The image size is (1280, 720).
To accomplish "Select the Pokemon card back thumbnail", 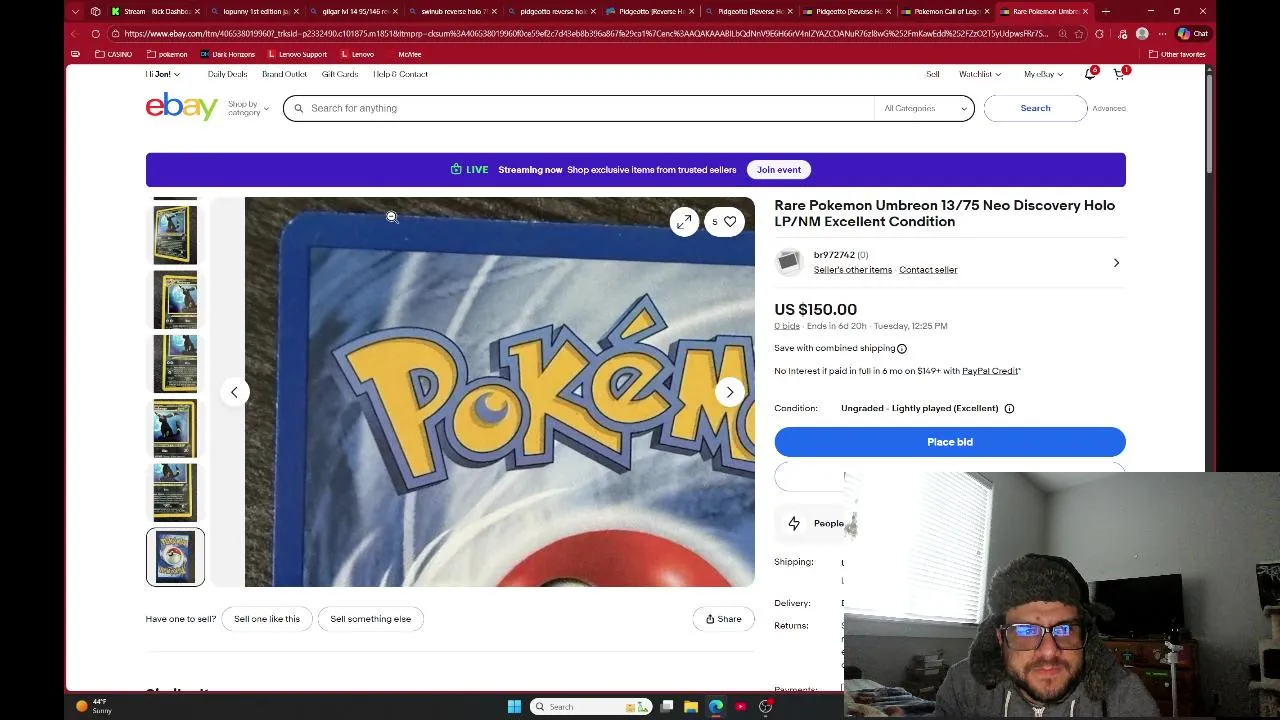I will click(175, 557).
